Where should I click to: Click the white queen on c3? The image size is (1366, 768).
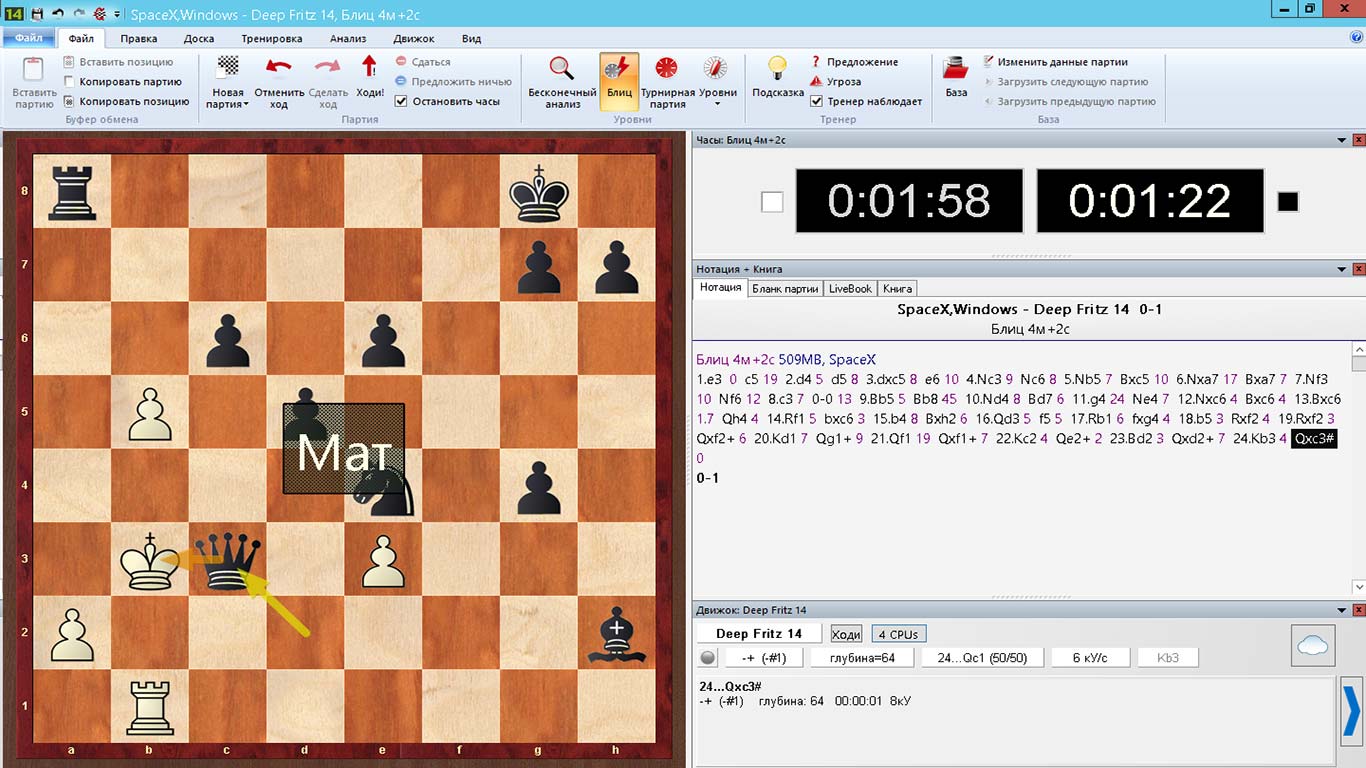pos(227,562)
